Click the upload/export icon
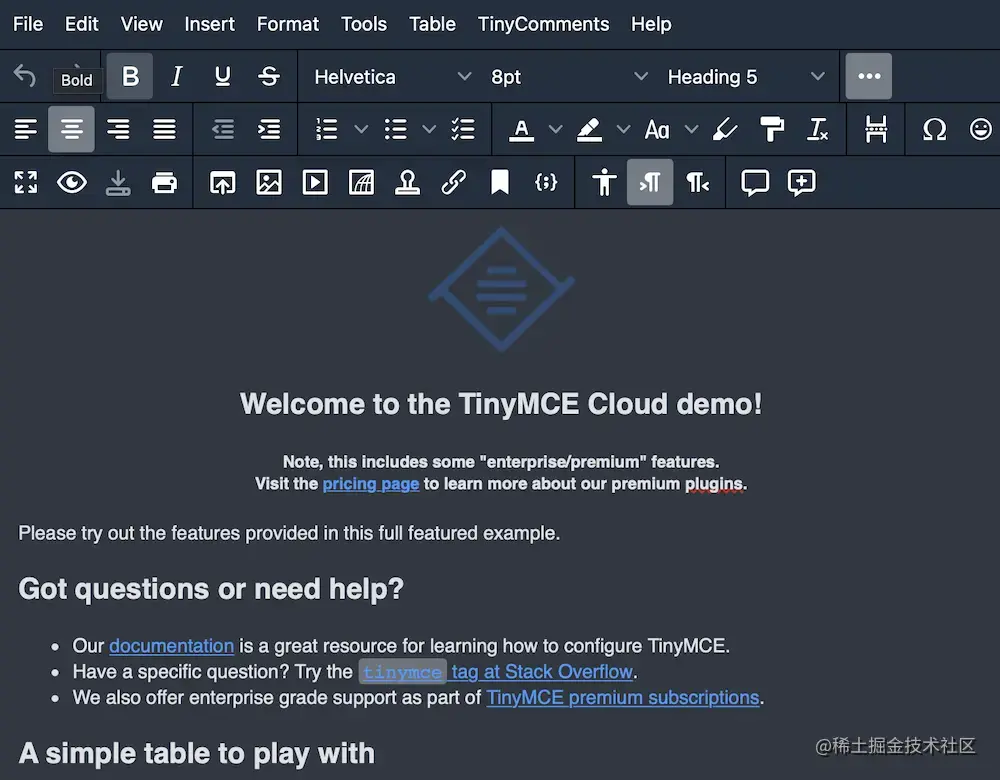The height and width of the screenshot is (780, 1000). pos(223,182)
